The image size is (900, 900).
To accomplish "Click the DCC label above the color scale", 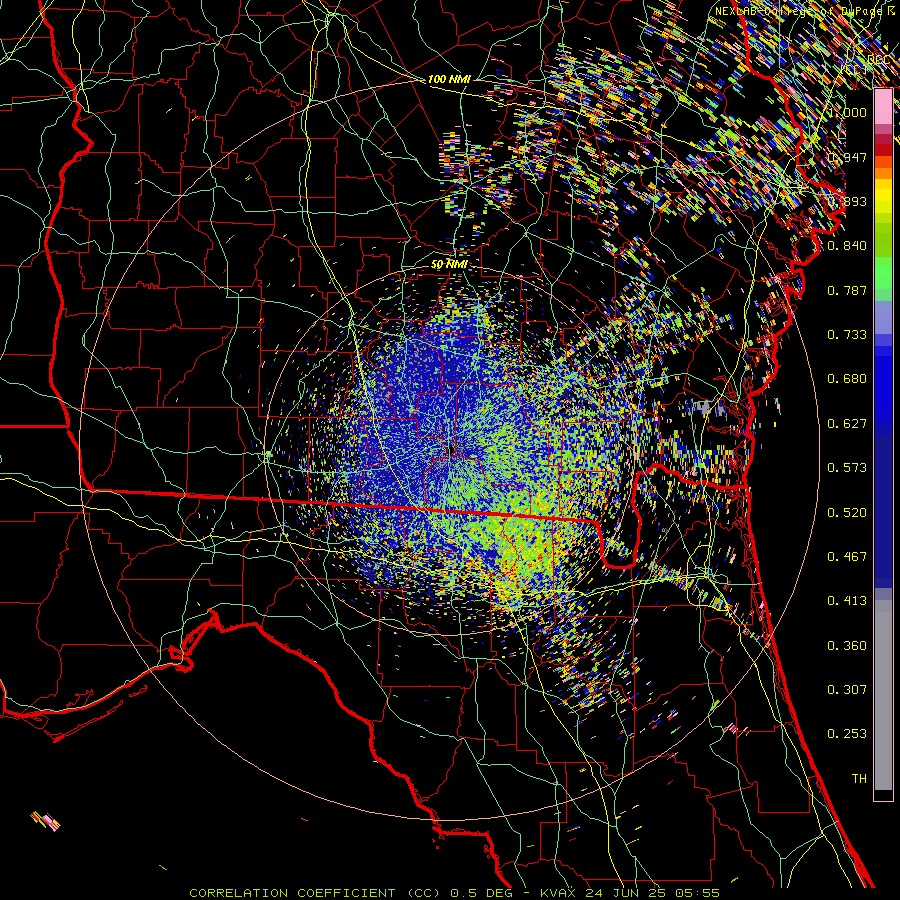I will pos(878,60).
